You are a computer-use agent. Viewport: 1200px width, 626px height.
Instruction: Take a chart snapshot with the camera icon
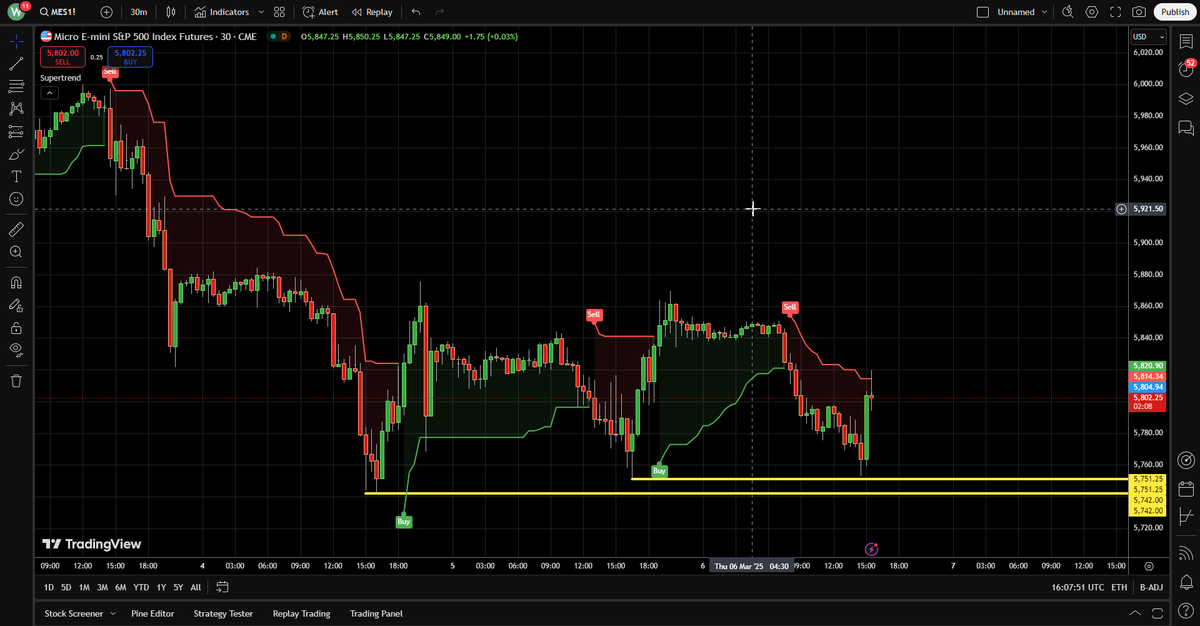coord(1139,11)
